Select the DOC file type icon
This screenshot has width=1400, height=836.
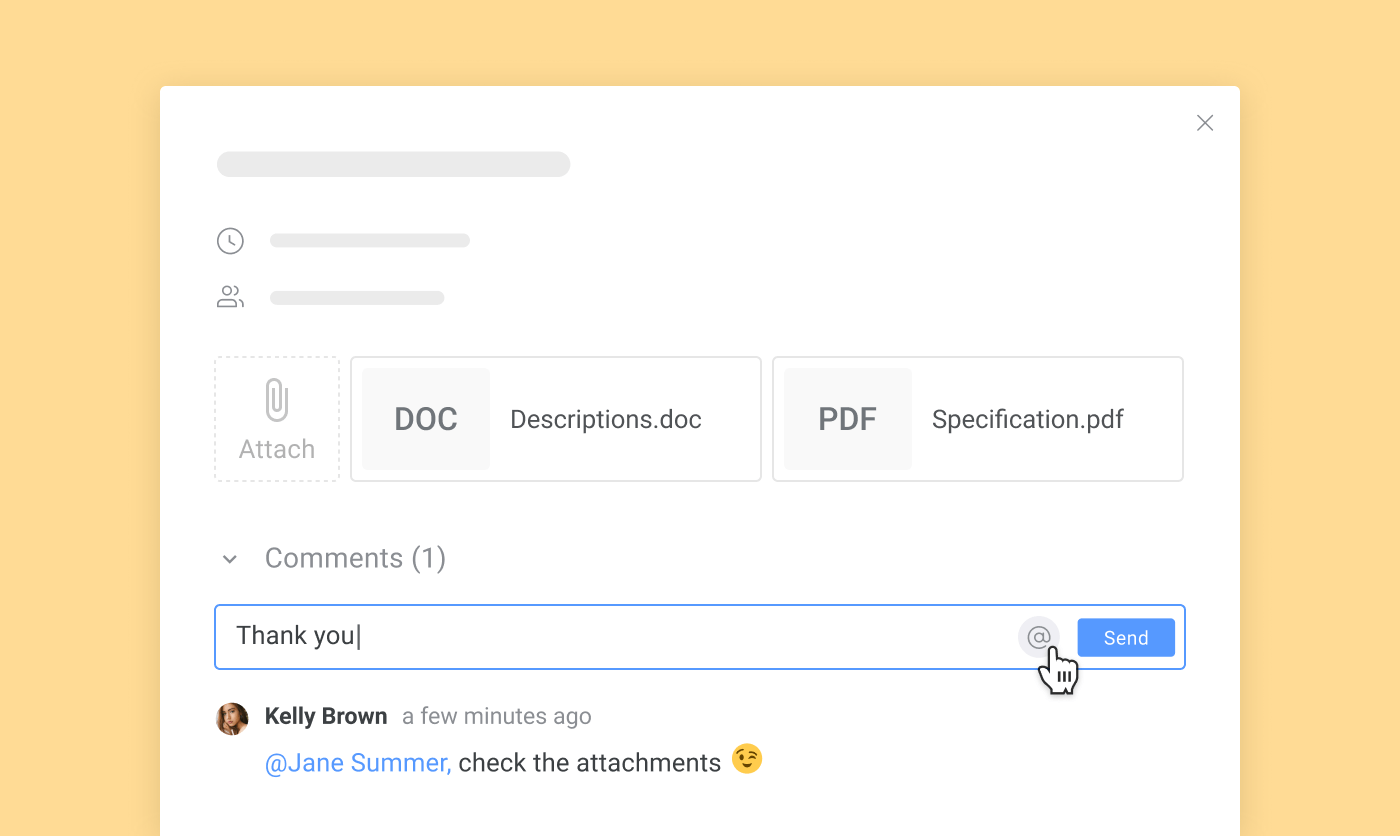(x=425, y=419)
